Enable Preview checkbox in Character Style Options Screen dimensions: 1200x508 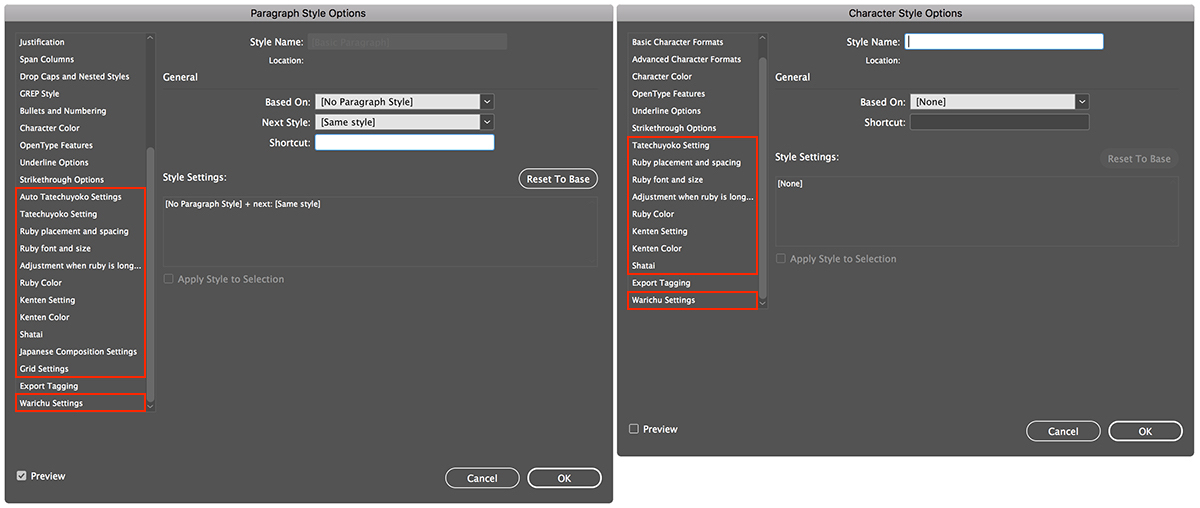click(x=634, y=429)
